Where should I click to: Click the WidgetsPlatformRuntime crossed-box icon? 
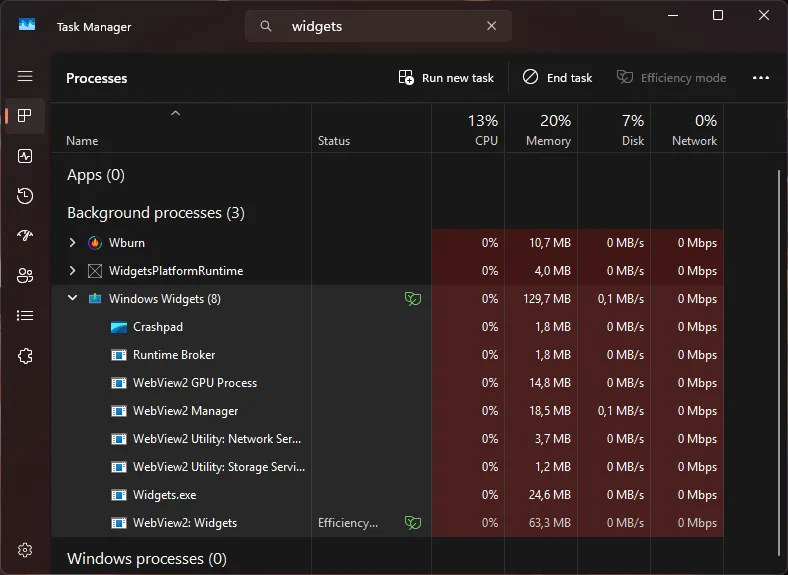point(94,271)
